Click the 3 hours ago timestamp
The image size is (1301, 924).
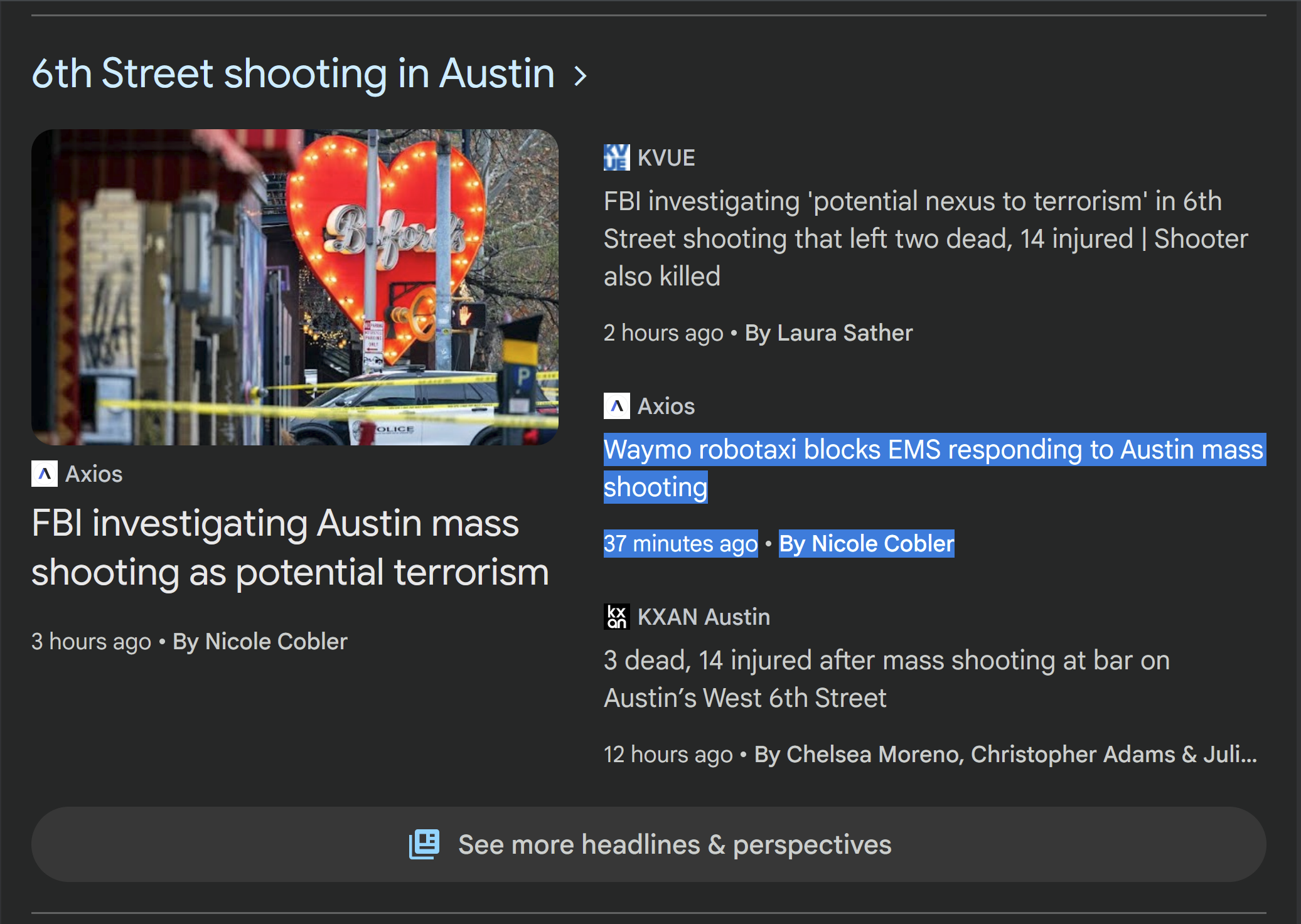[91, 641]
